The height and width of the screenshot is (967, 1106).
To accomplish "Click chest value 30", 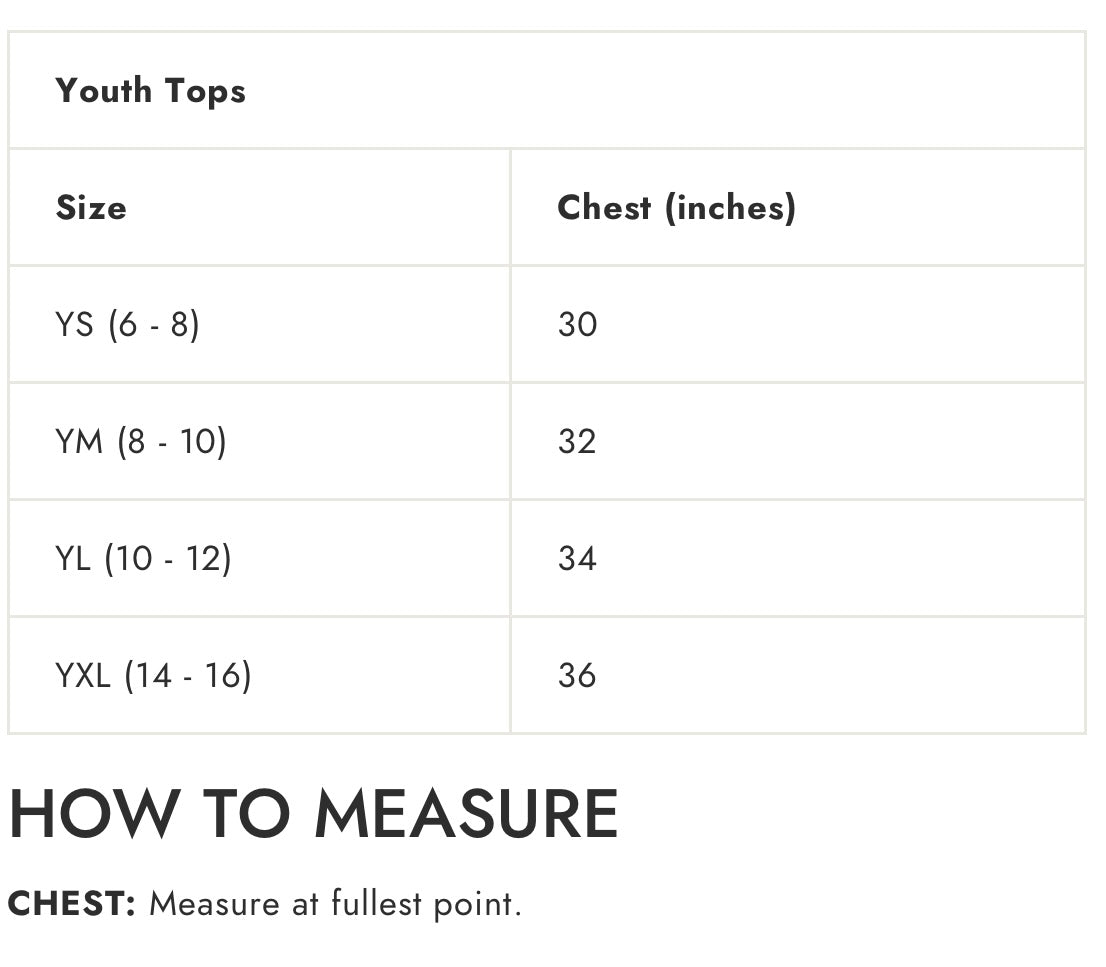I will coord(577,325).
